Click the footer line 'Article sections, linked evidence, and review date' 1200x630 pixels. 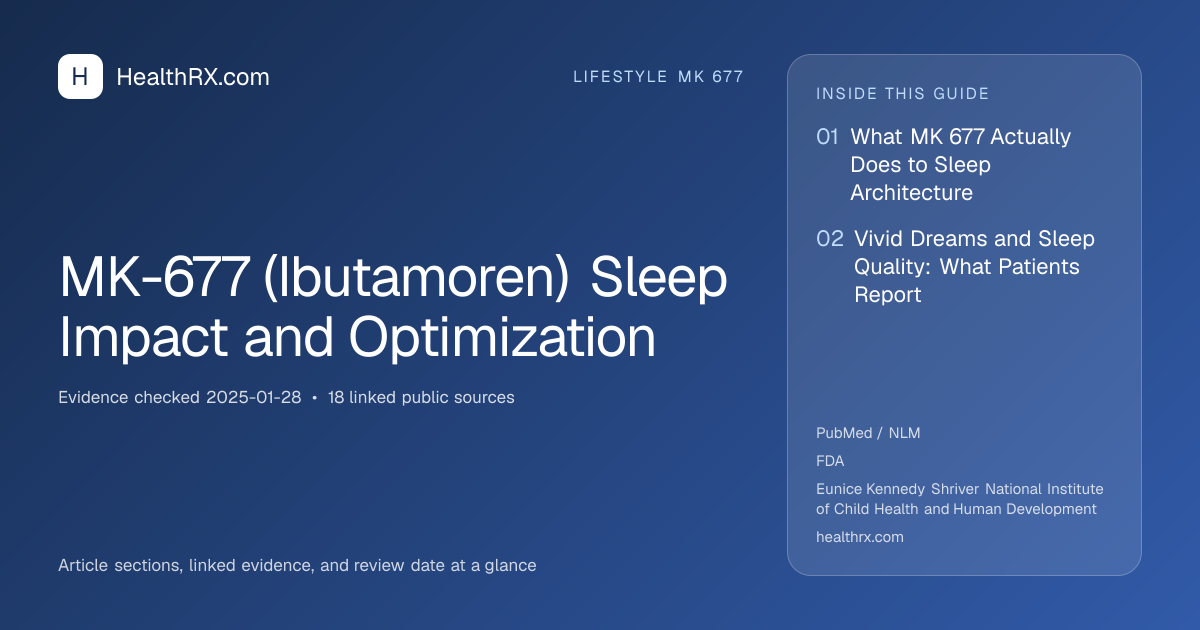(297, 565)
